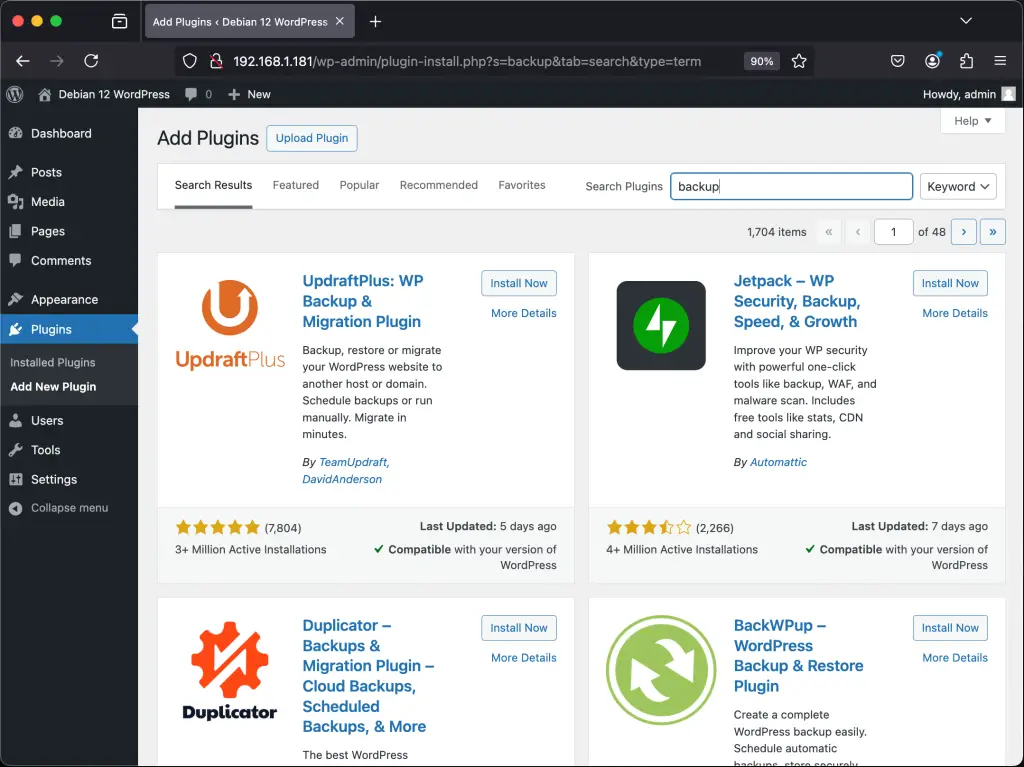Open the tracking protection shield icon
Viewport: 1024px width, 767px height.
[190, 61]
